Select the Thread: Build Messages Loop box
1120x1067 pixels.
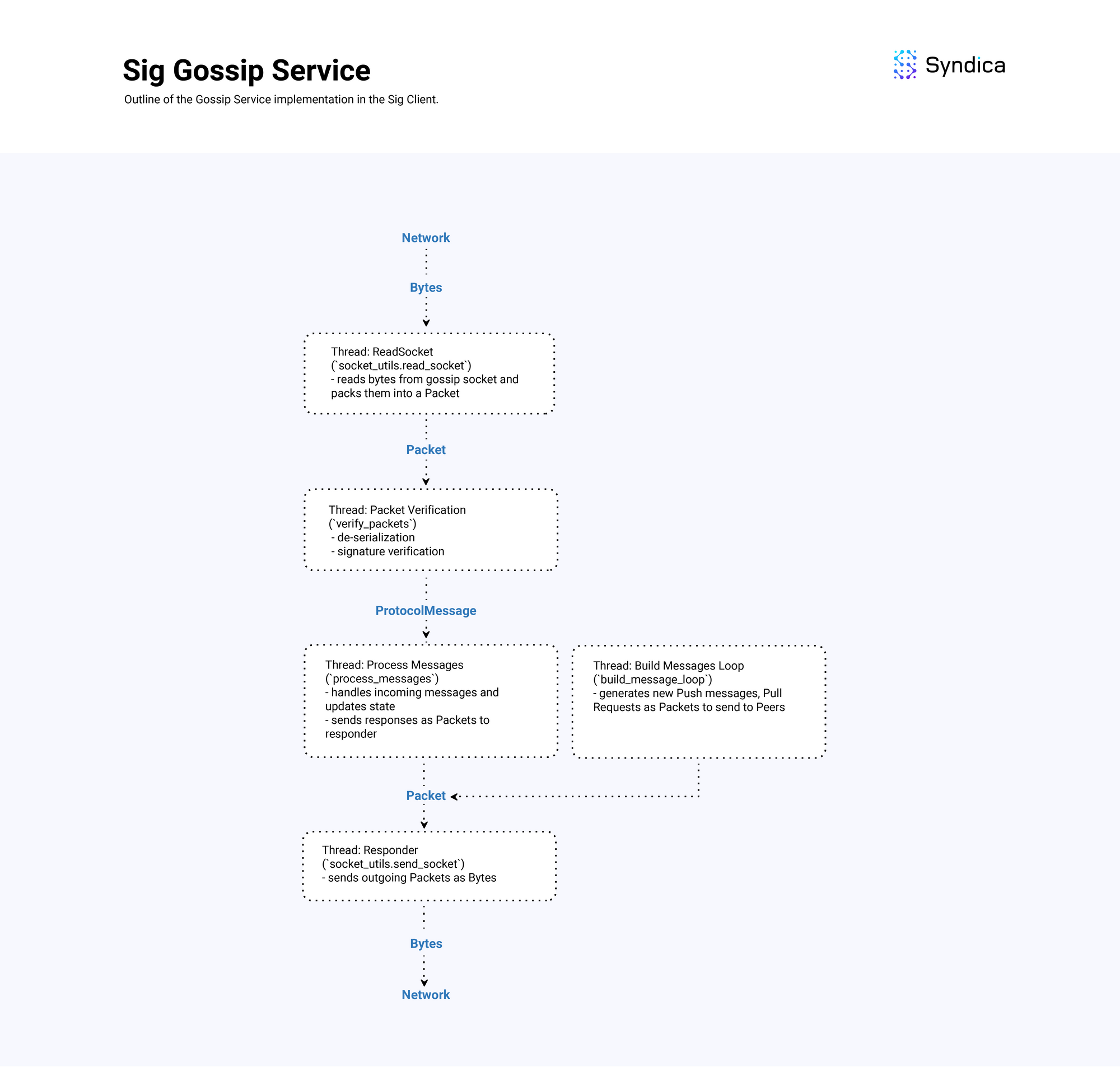698,702
